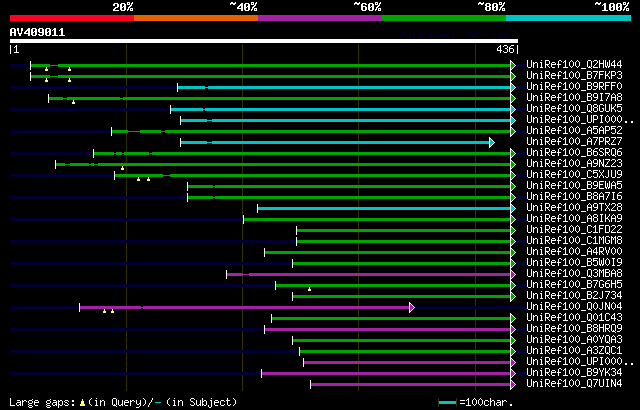Image resolution: width=640 pixels, height=410 pixels.
Task: Open the UniRef100_A5AP52 hit label
Action: tap(574, 131)
